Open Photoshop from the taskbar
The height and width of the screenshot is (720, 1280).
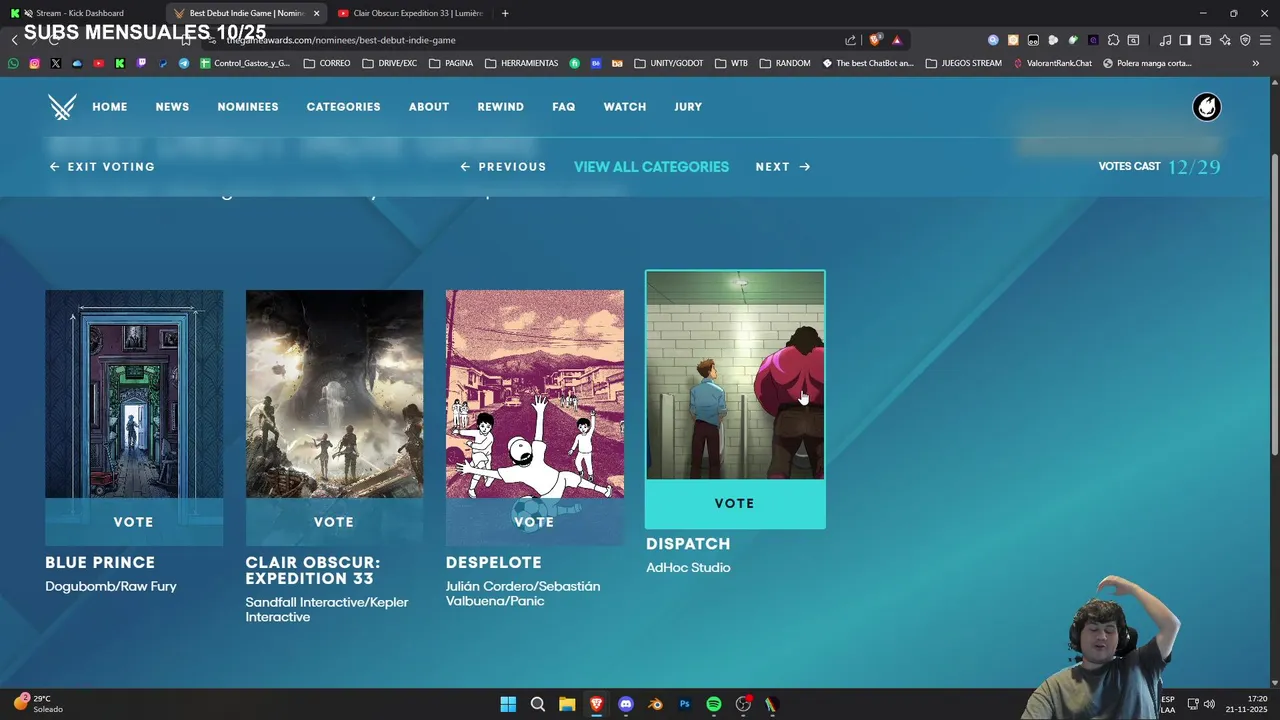click(684, 704)
